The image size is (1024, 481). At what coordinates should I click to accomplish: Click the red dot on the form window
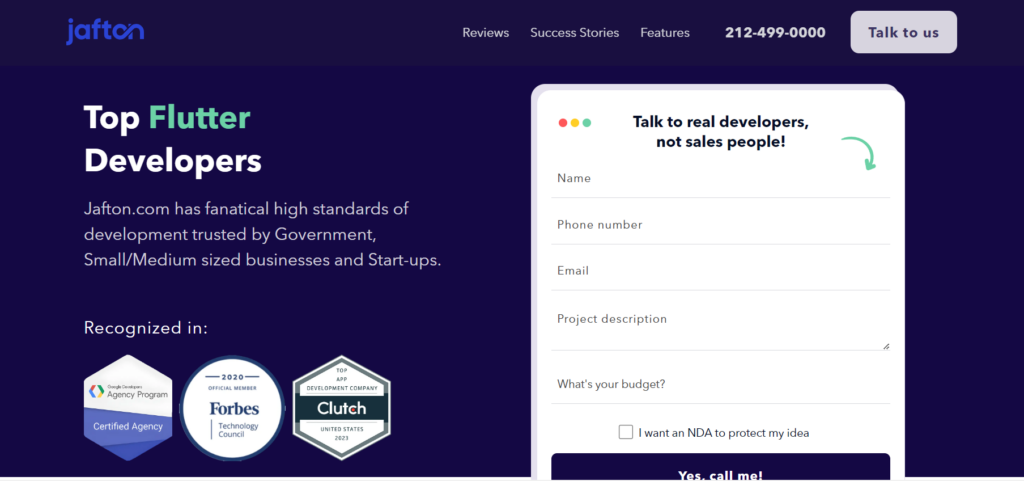click(563, 123)
